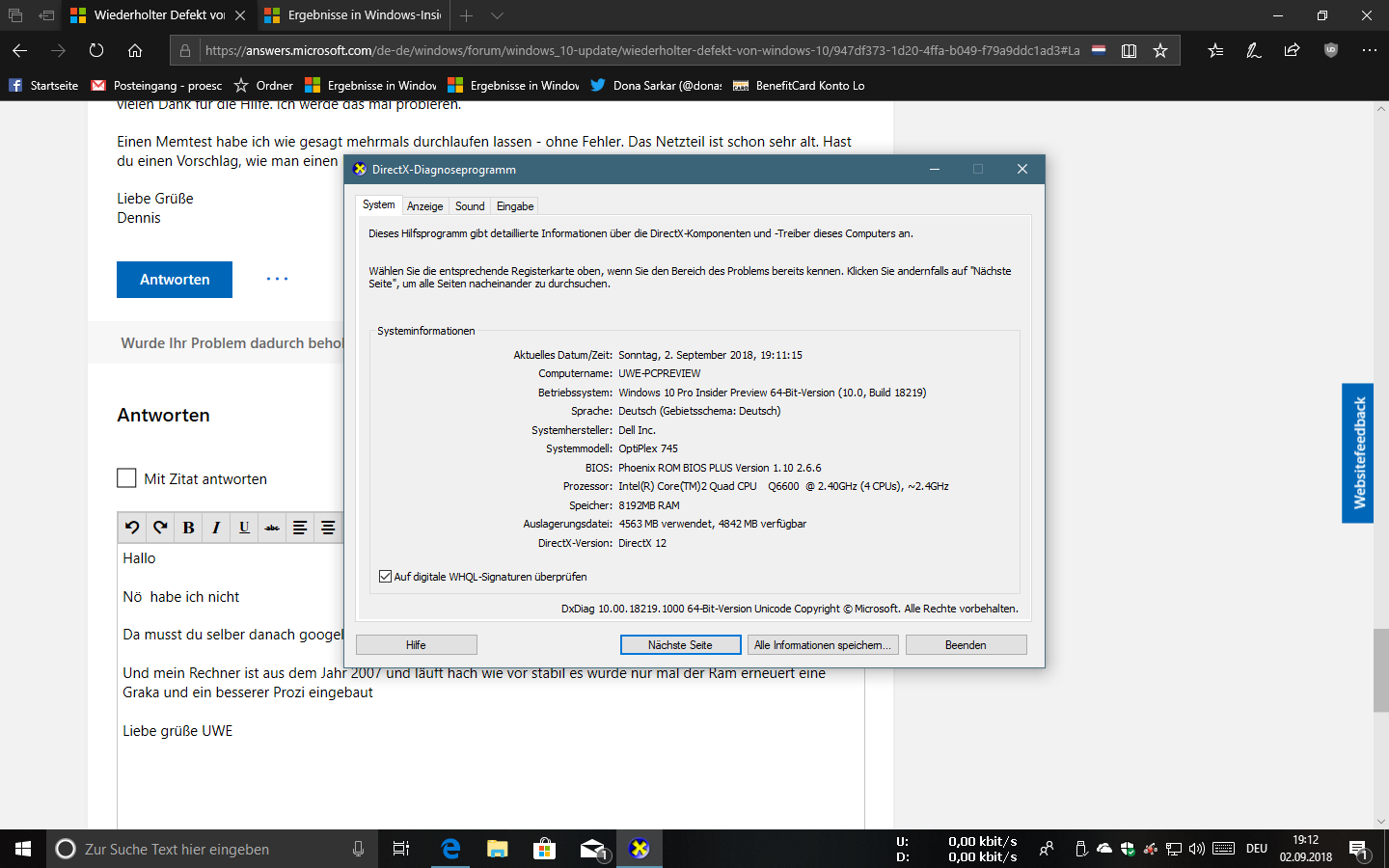Open Microsoft Store from taskbar
This screenshot has height=868, width=1389.
tap(545, 849)
